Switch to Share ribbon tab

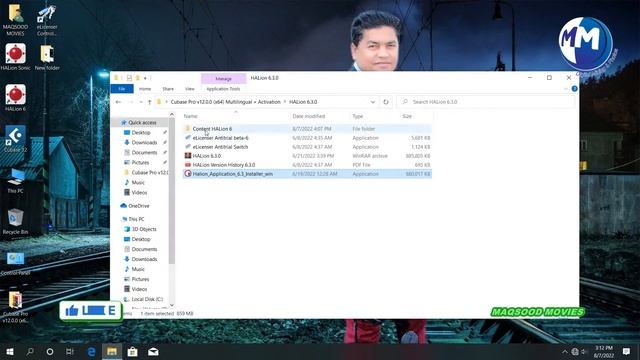pos(168,89)
